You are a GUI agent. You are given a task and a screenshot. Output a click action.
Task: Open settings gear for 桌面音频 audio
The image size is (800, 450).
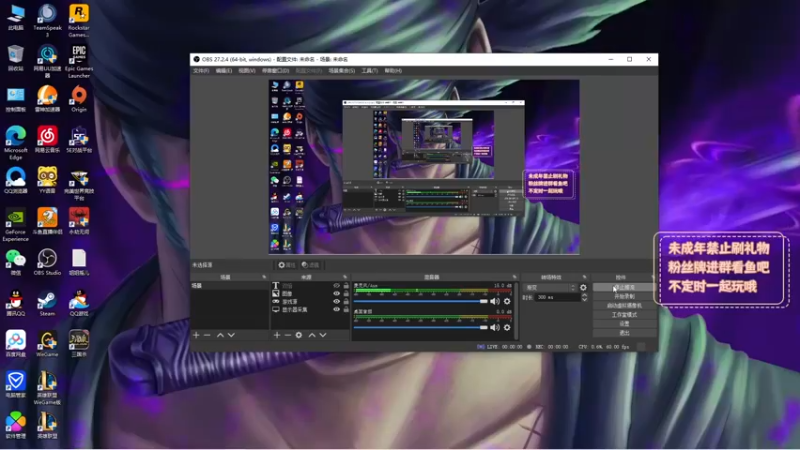coord(507,328)
